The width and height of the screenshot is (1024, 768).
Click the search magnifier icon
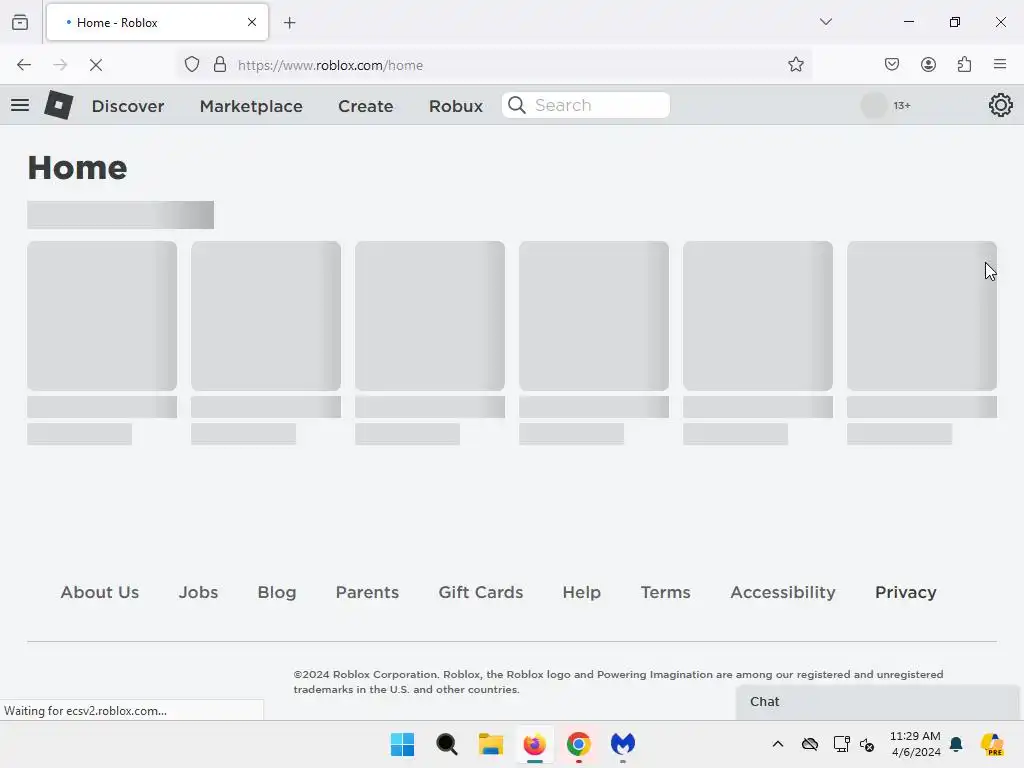click(x=517, y=105)
